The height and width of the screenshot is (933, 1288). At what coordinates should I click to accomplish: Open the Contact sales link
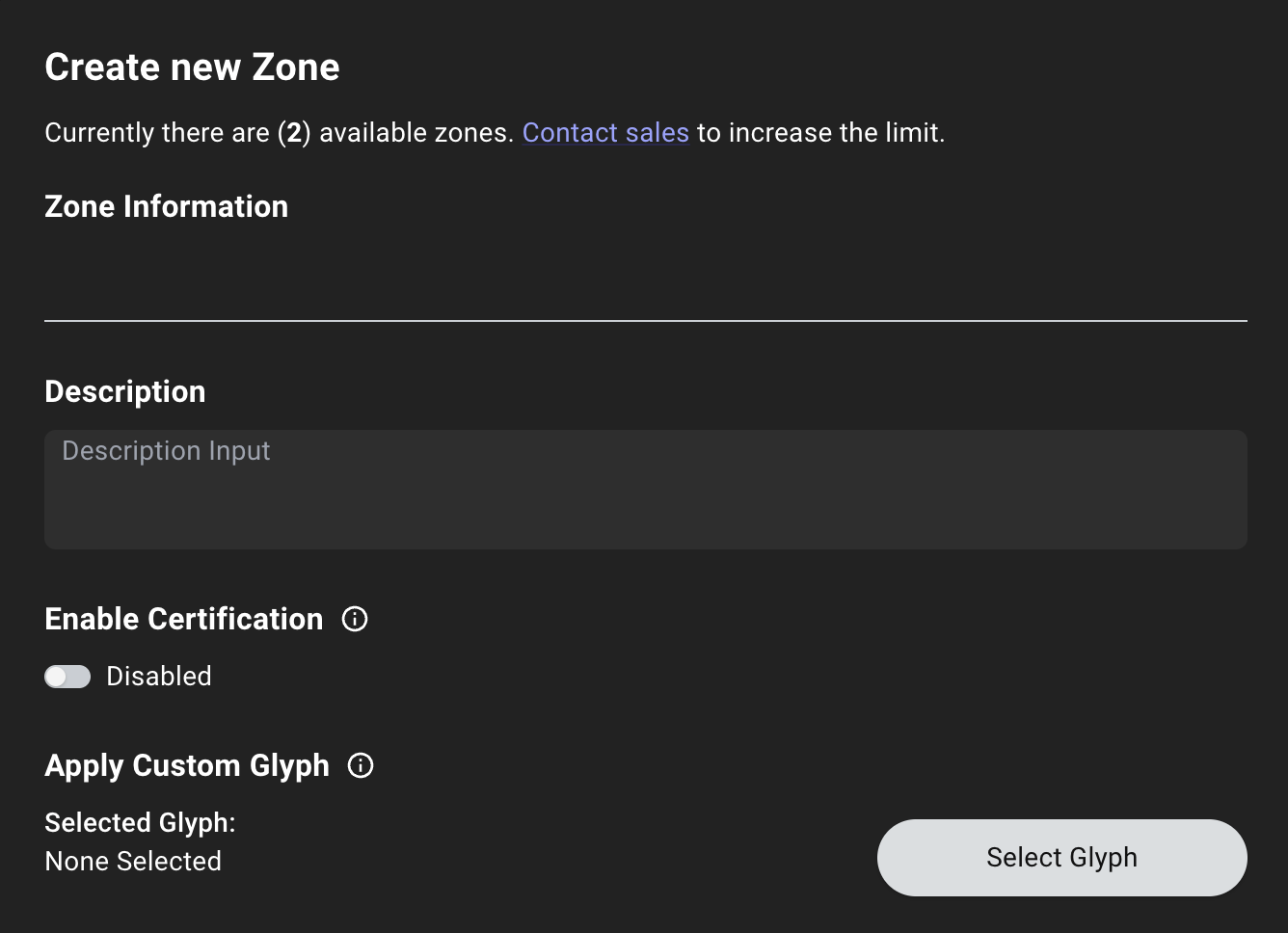(x=605, y=132)
